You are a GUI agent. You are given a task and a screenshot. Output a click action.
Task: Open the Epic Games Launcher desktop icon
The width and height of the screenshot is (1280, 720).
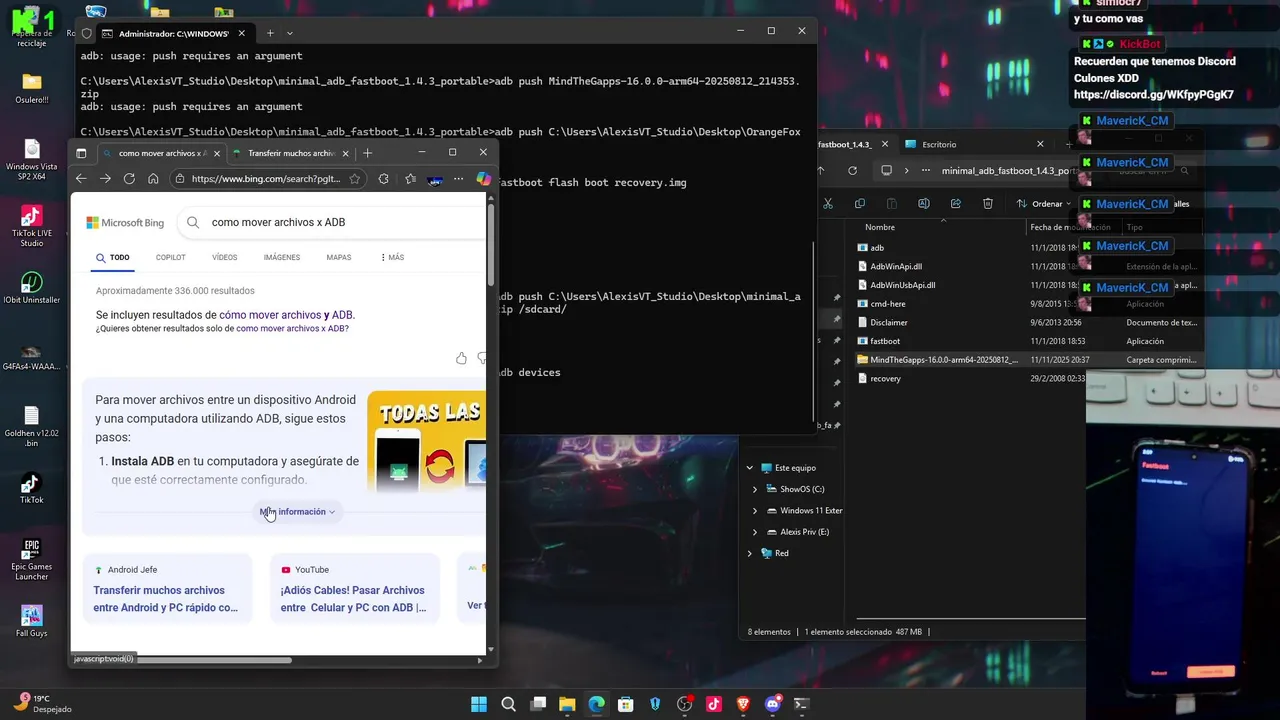point(32,558)
